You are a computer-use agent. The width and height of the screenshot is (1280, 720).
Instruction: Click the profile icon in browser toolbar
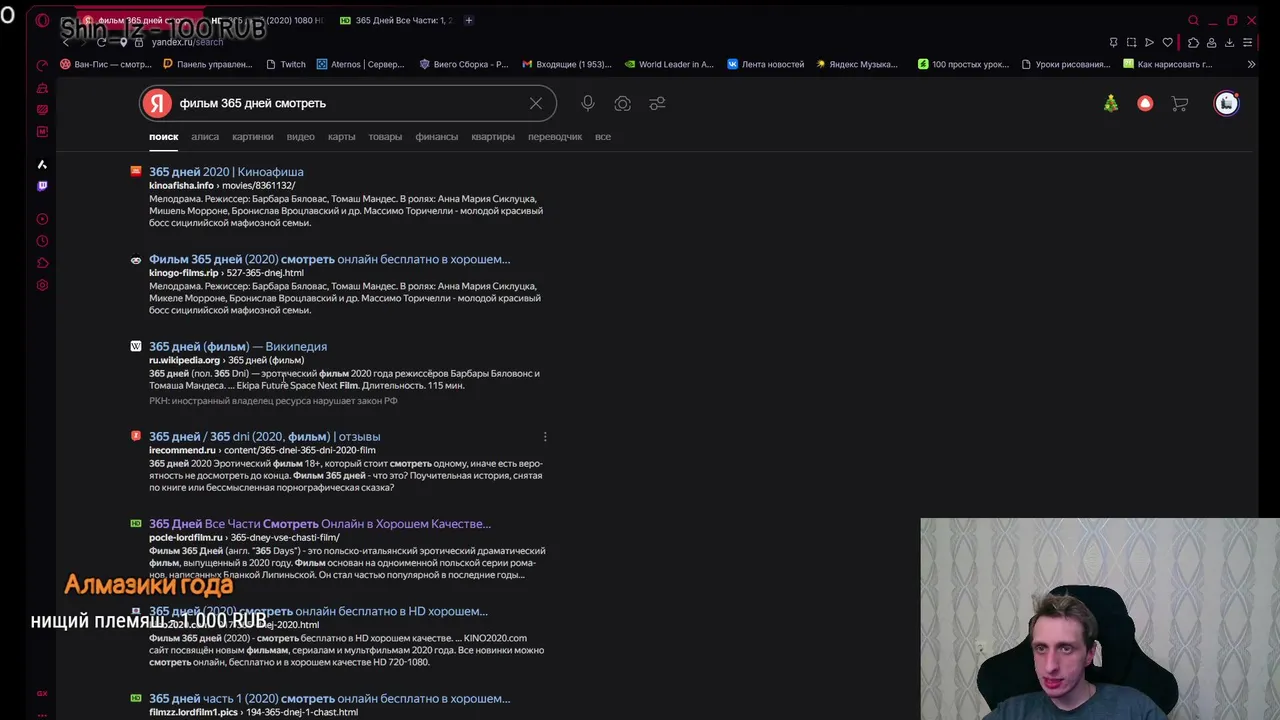(x=1211, y=42)
